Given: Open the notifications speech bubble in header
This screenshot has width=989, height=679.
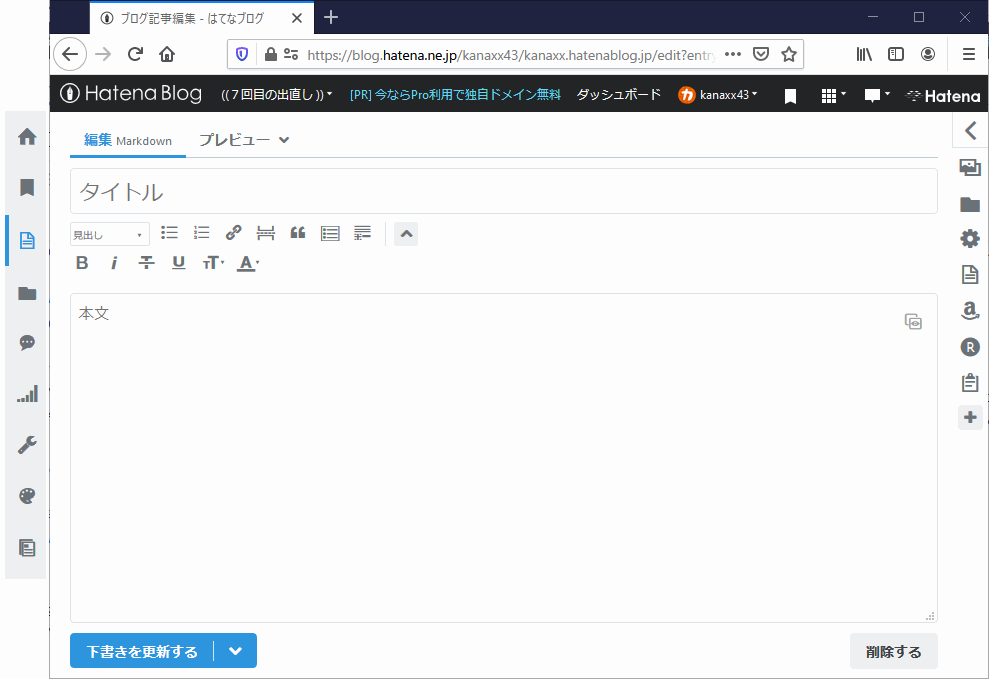Looking at the screenshot, I should coord(876,95).
